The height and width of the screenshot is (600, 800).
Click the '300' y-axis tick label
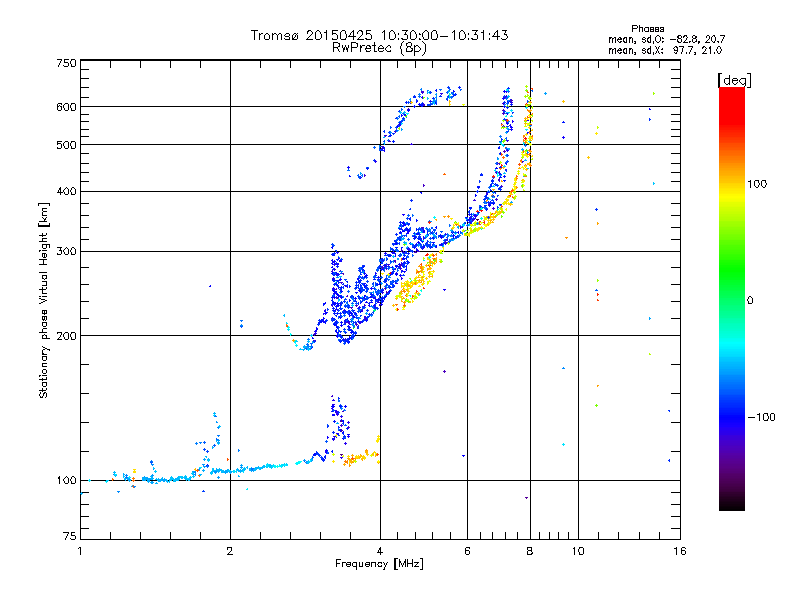(x=66, y=252)
